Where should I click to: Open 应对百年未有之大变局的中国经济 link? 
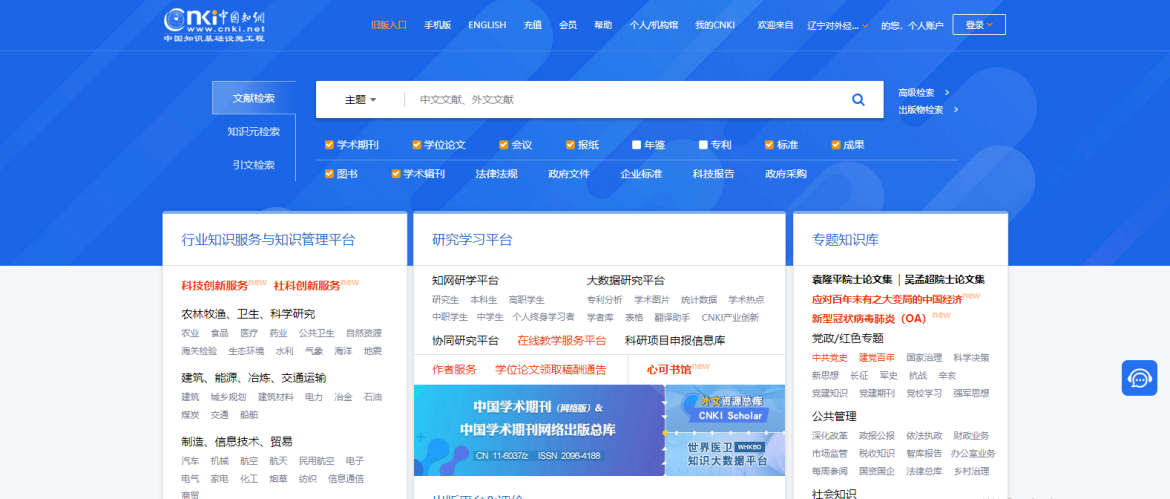point(886,299)
